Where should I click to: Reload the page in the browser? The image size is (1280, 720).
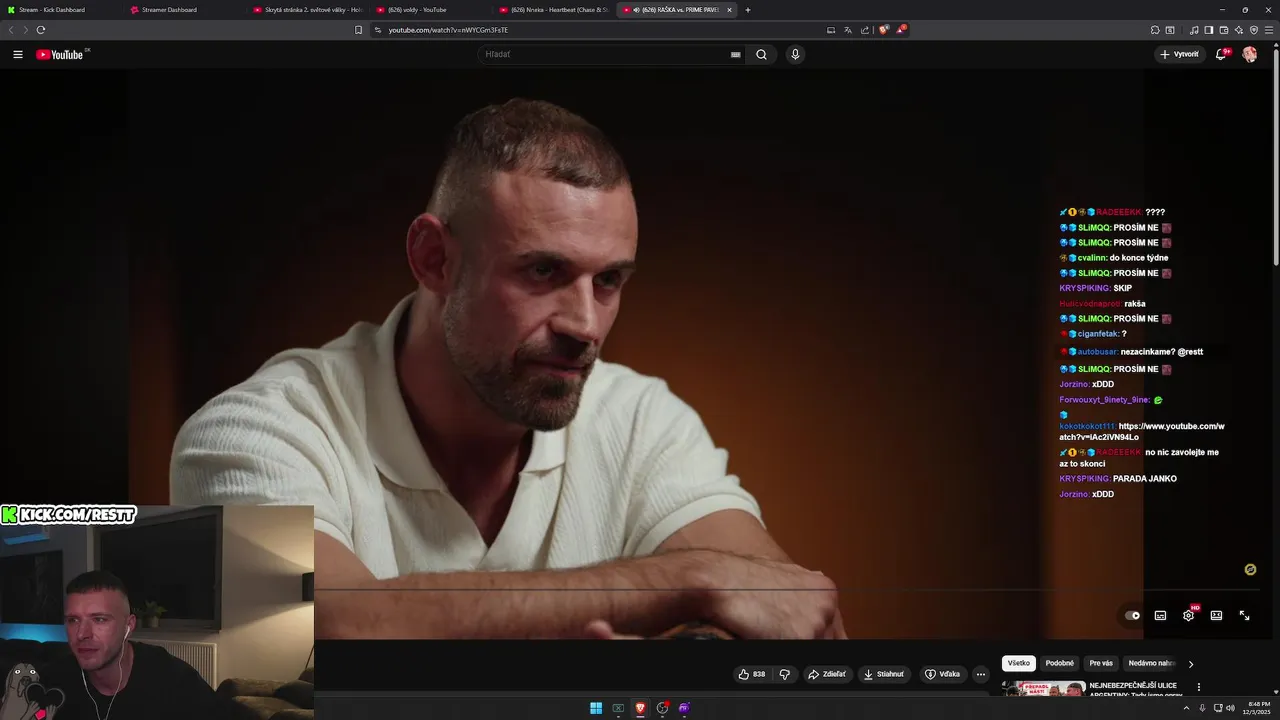41,30
